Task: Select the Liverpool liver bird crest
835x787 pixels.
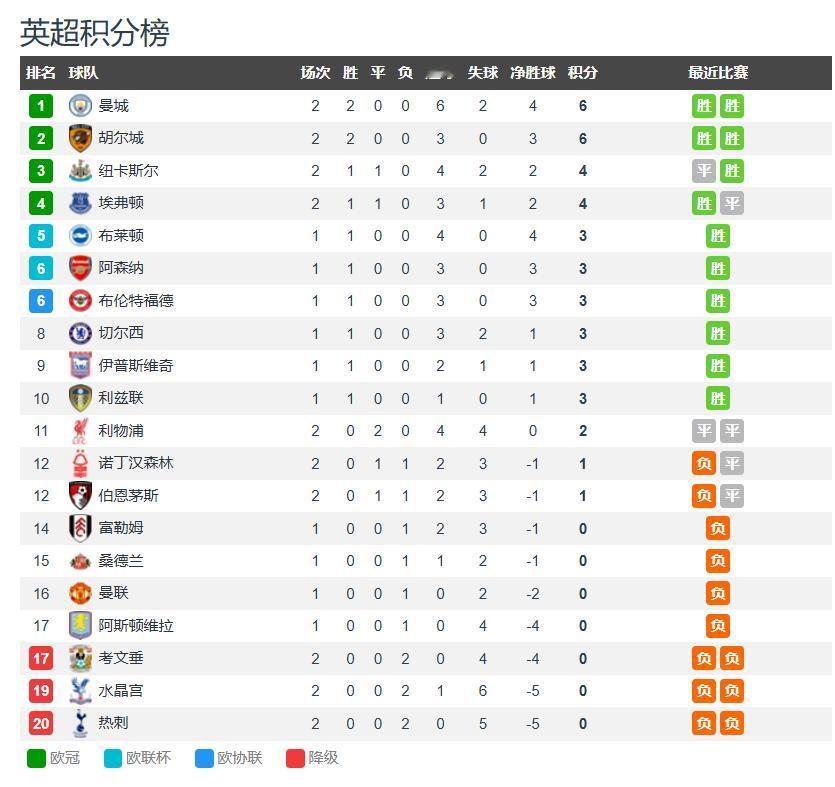Action: [x=80, y=431]
